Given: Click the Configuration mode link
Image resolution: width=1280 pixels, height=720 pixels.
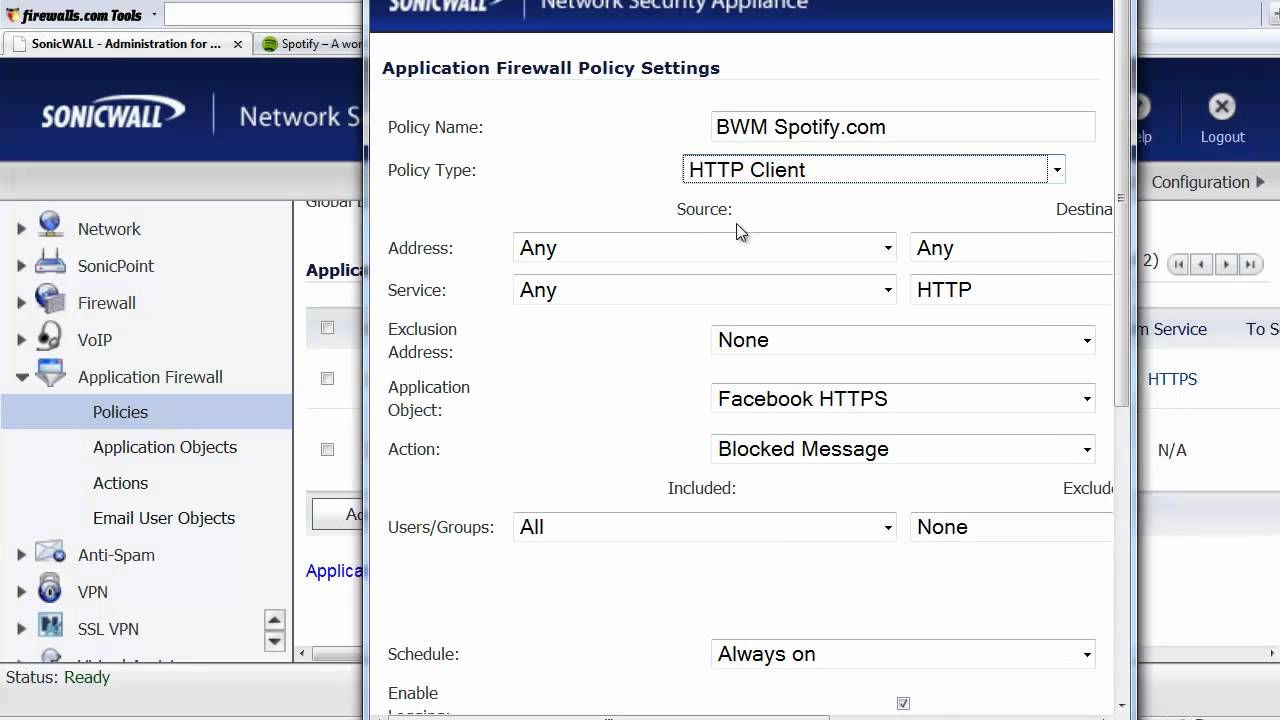Looking at the screenshot, I should click(1208, 182).
